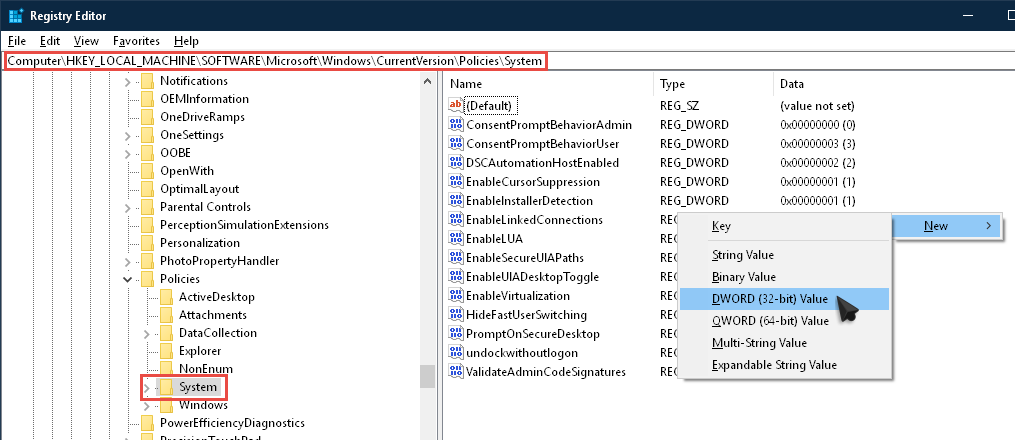Screen dimensions: 1015x440
Task: Click the PowerEfficiencyDiagnostics folder icon
Action: (148, 423)
